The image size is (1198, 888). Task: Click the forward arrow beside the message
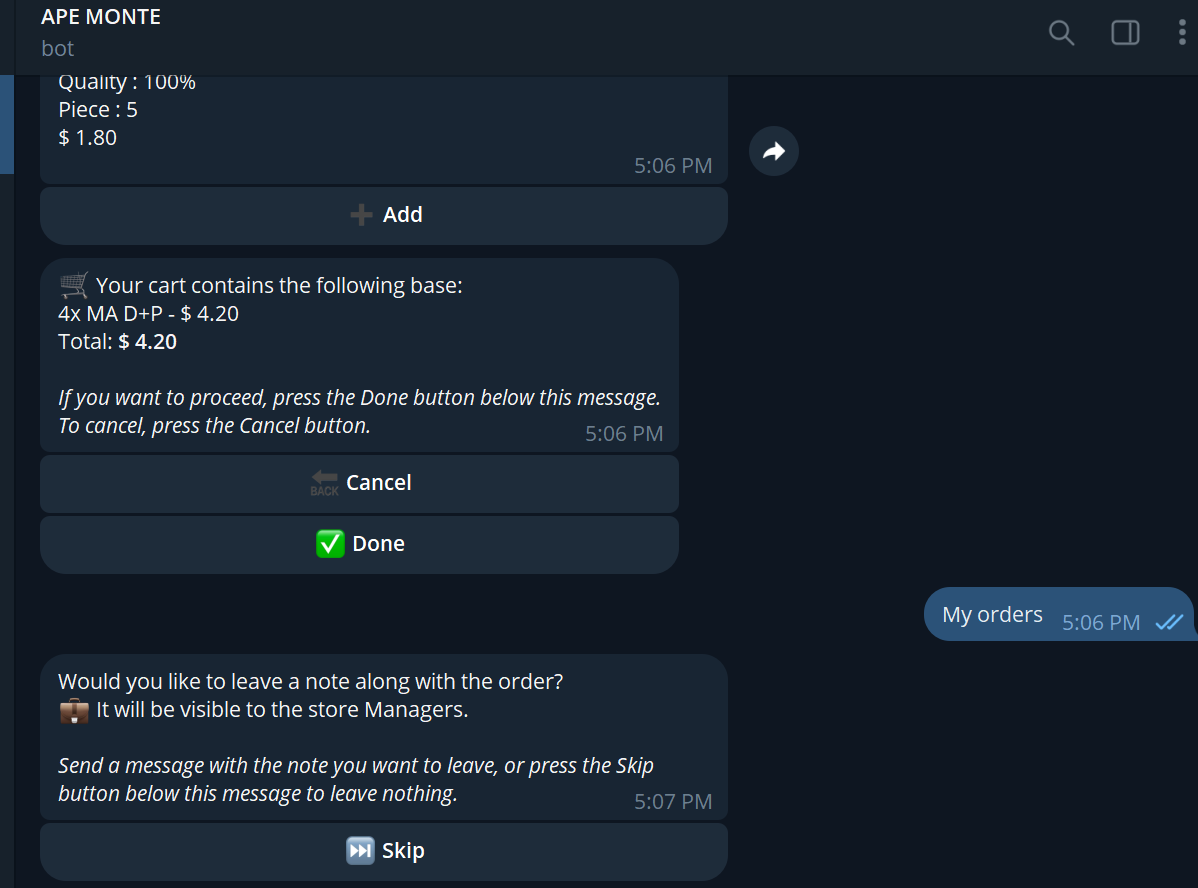(773, 151)
